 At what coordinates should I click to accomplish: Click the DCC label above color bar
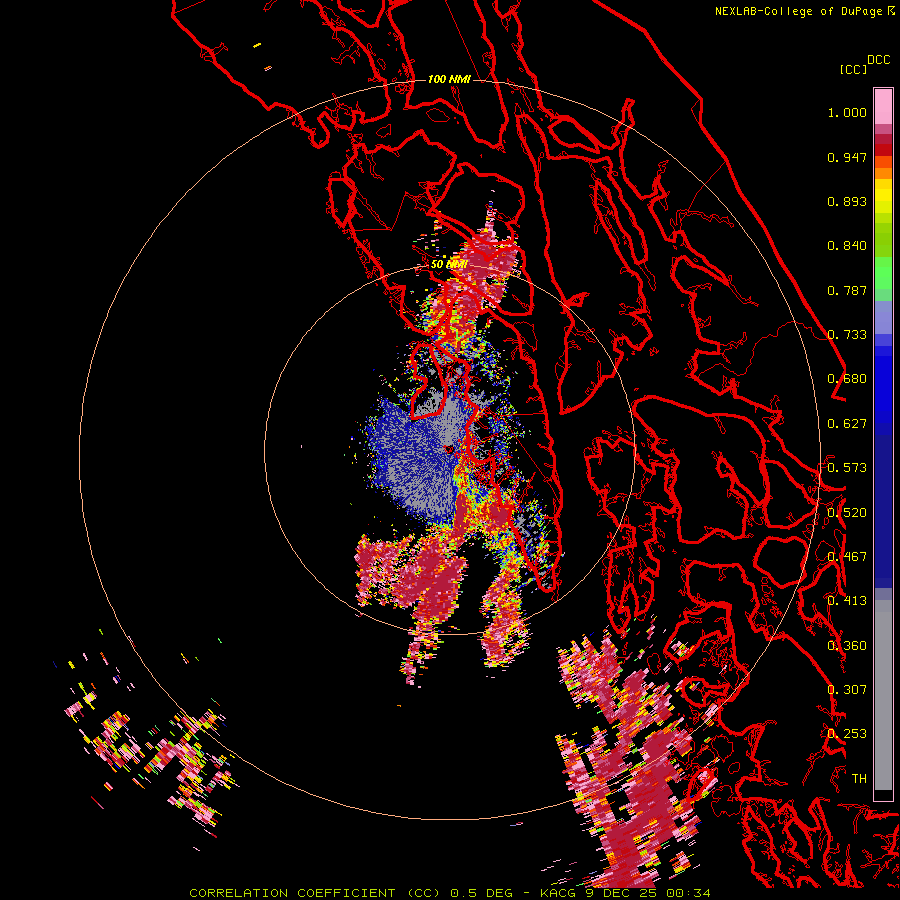pyautogui.click(x=878, y=60)
